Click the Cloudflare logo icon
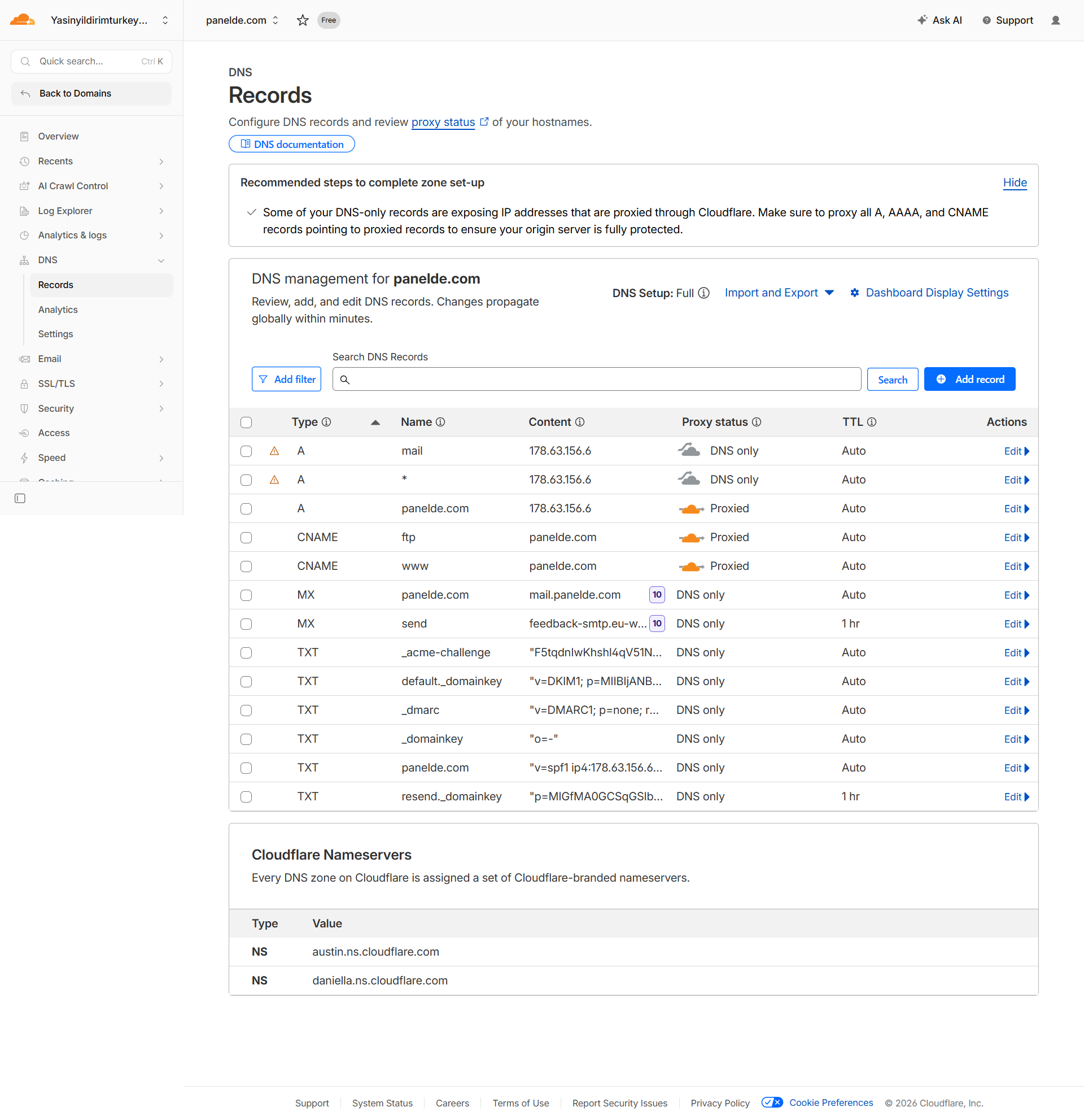 [x=22, y=20]
